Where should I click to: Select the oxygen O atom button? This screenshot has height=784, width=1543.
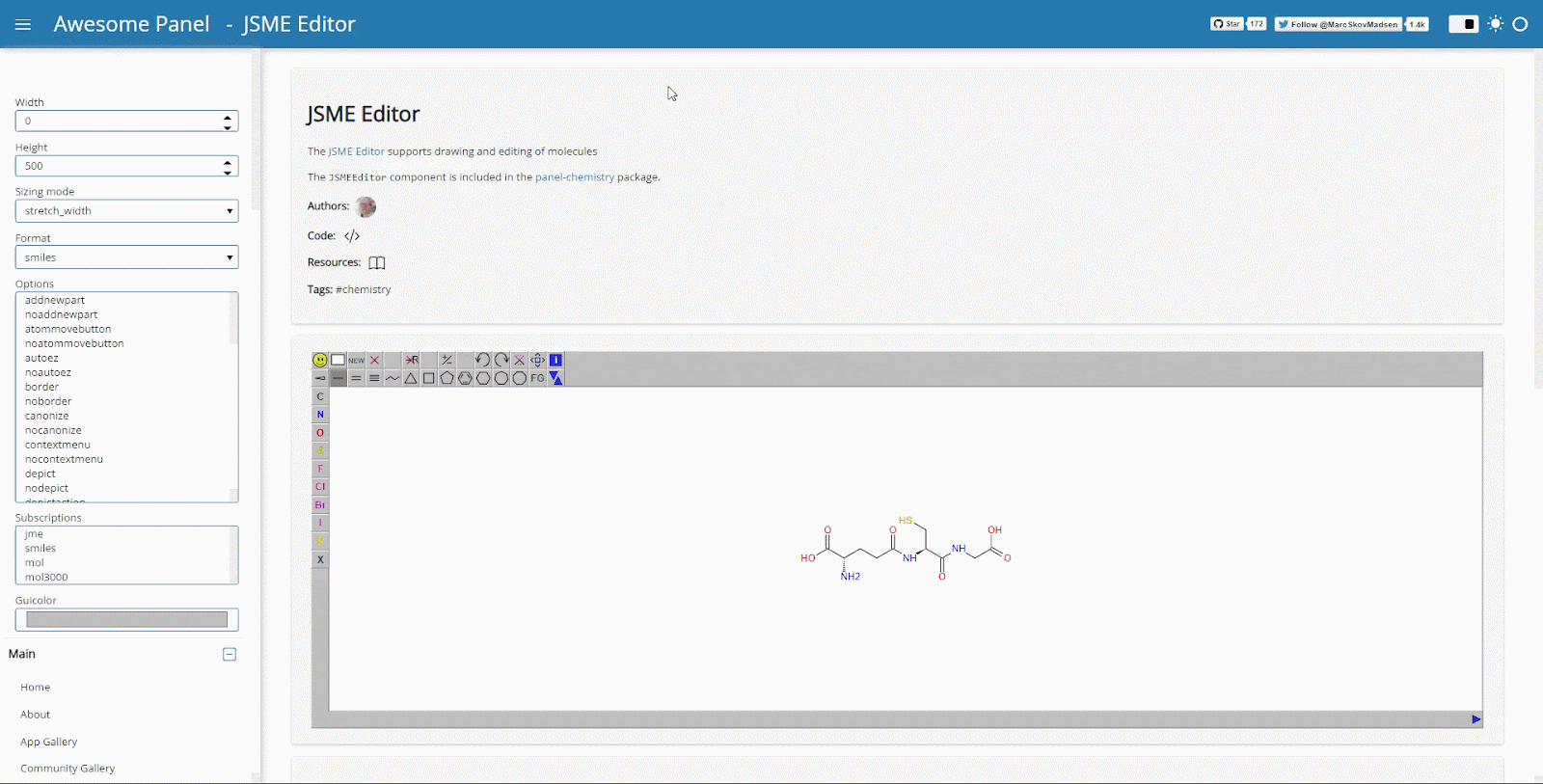point(320,433)
